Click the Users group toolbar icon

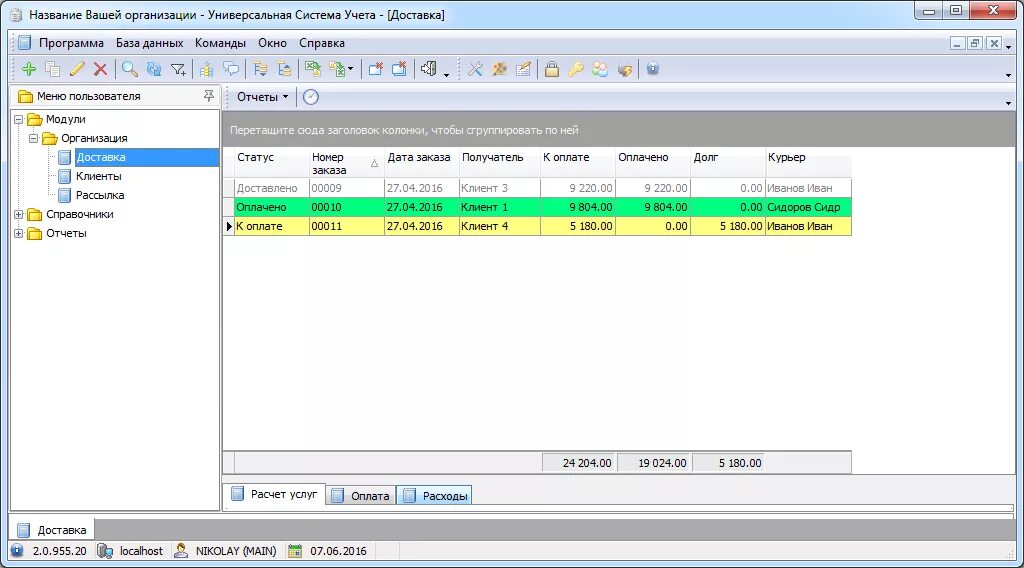[x=600, y=69]
